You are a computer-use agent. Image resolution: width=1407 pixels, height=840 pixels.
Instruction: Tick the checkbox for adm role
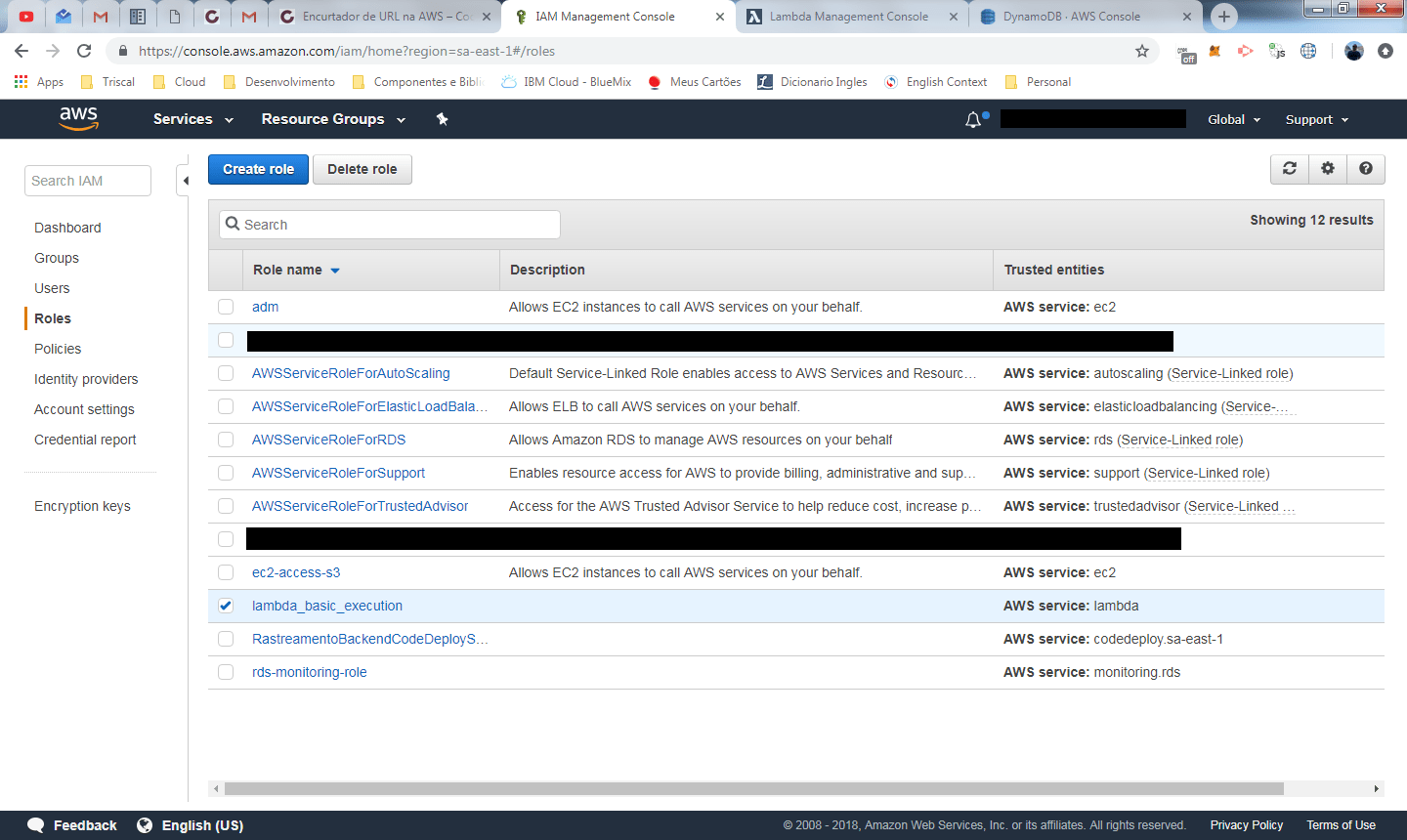coord(226,307)
